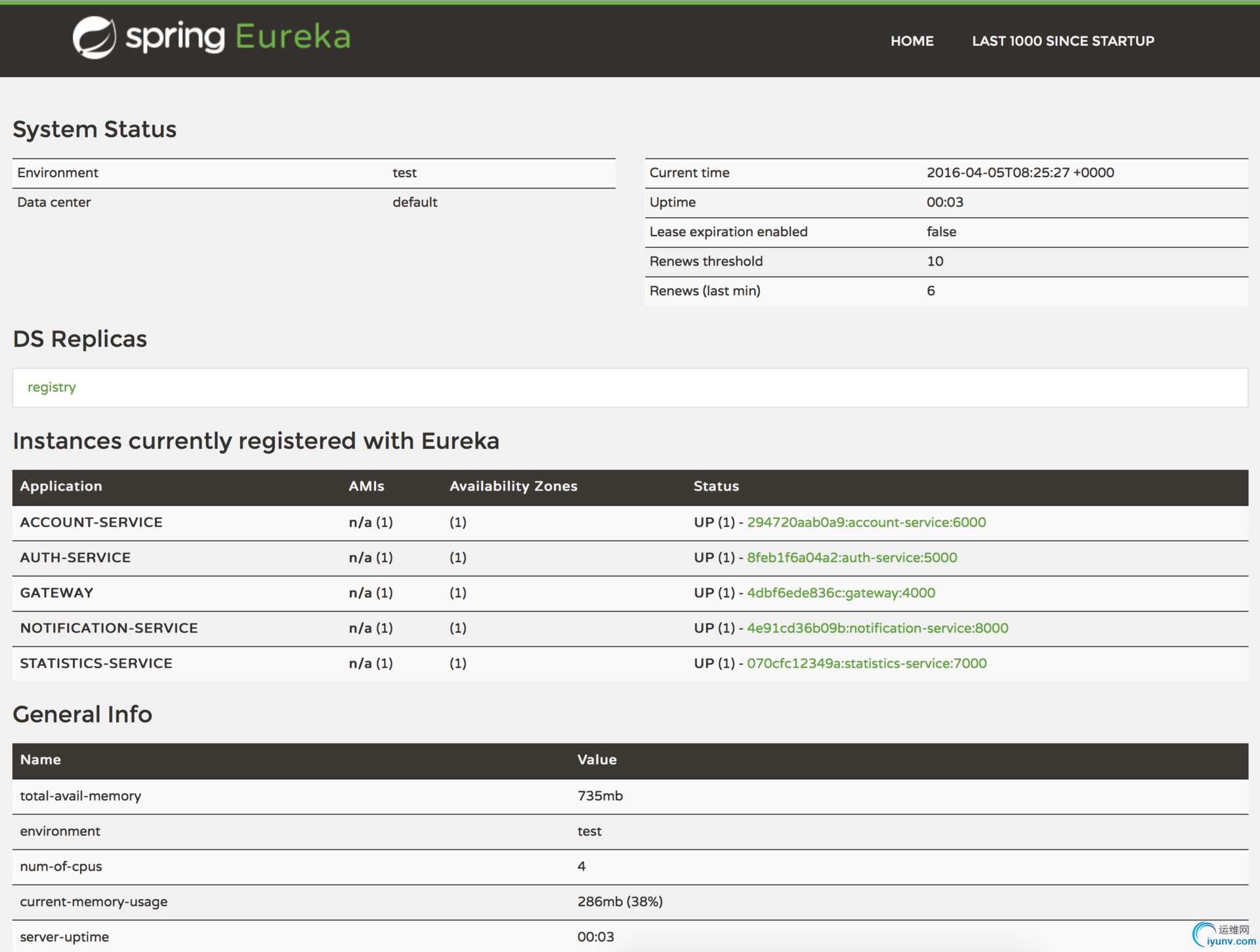Click the Renews last min value 6

pyautogui.click(x=931, y=291)
